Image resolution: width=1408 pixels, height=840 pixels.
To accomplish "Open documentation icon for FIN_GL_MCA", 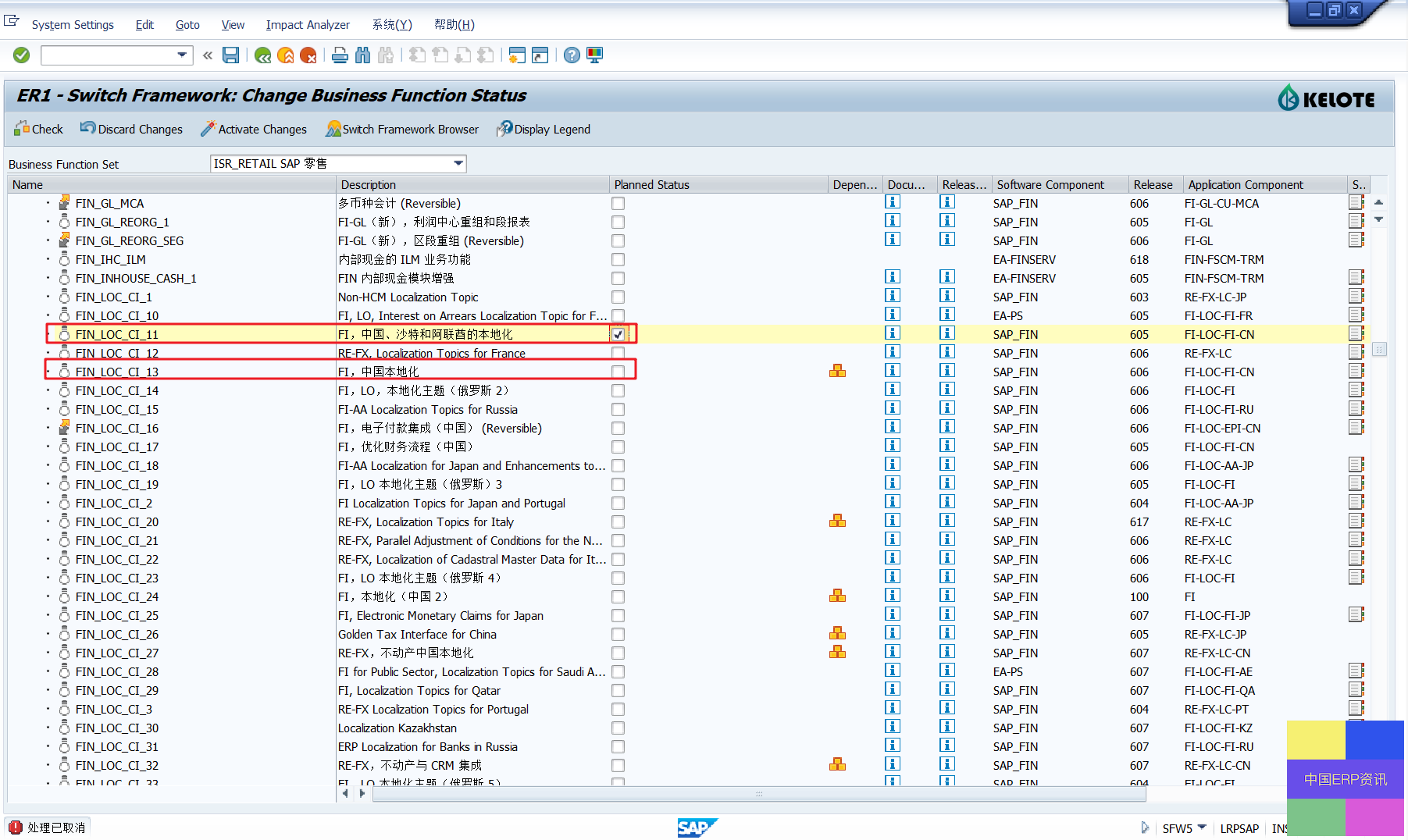I will (x=893, y=202).
